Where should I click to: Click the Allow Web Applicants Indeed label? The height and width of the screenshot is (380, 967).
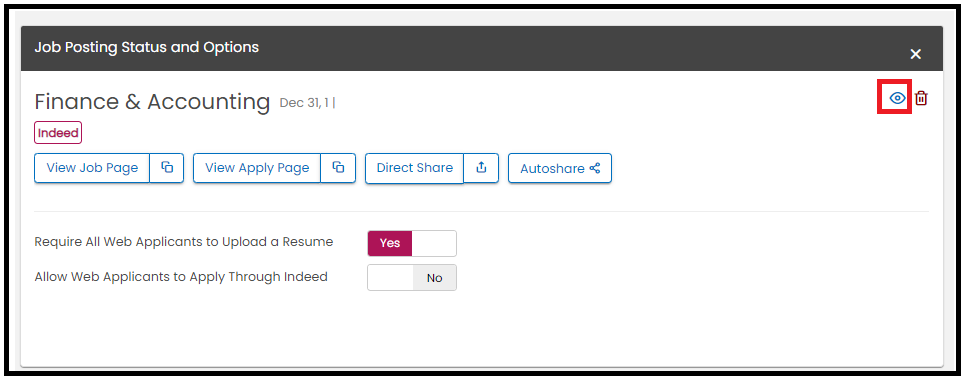coord(181,277)
